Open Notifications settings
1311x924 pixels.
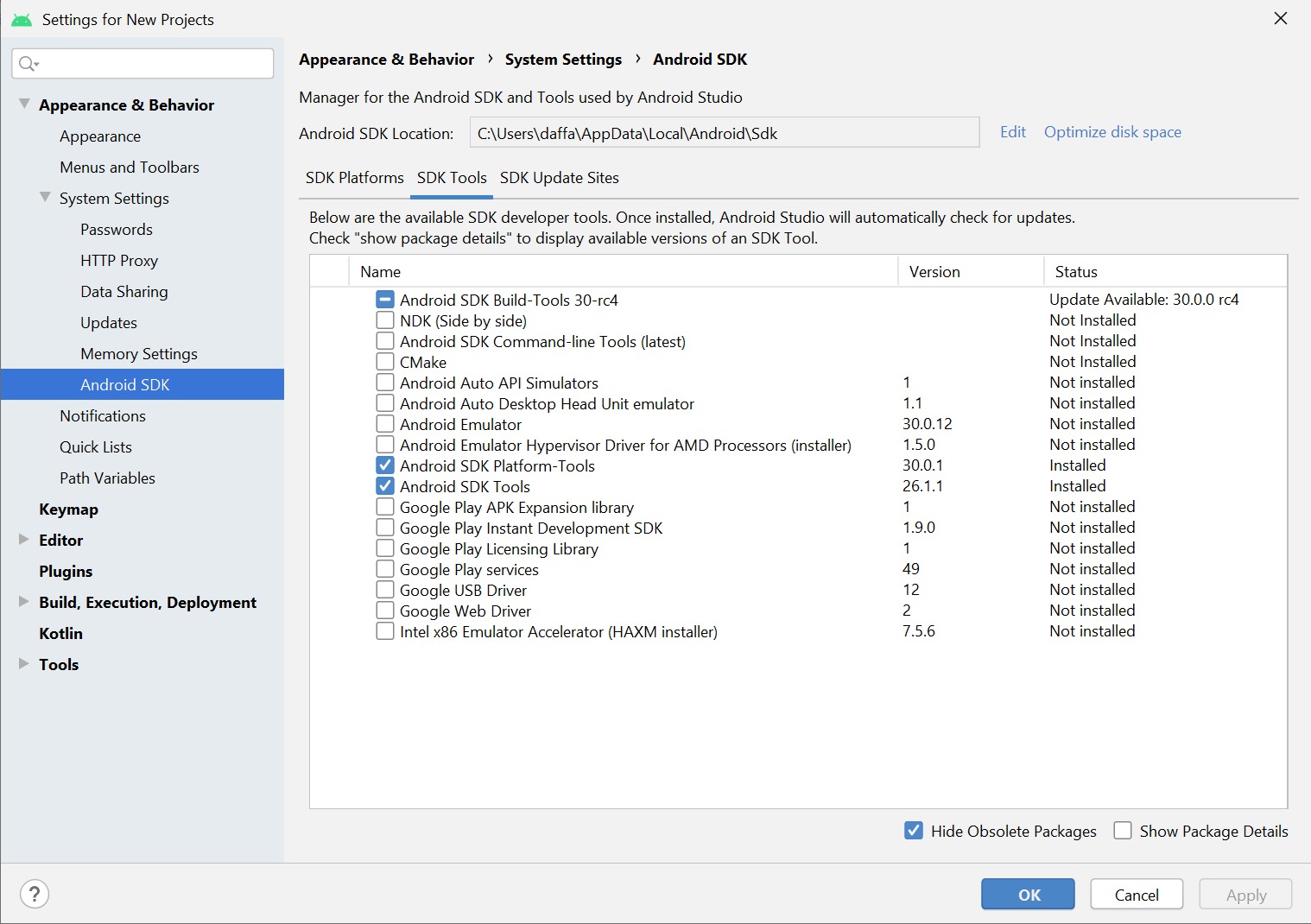103,416
